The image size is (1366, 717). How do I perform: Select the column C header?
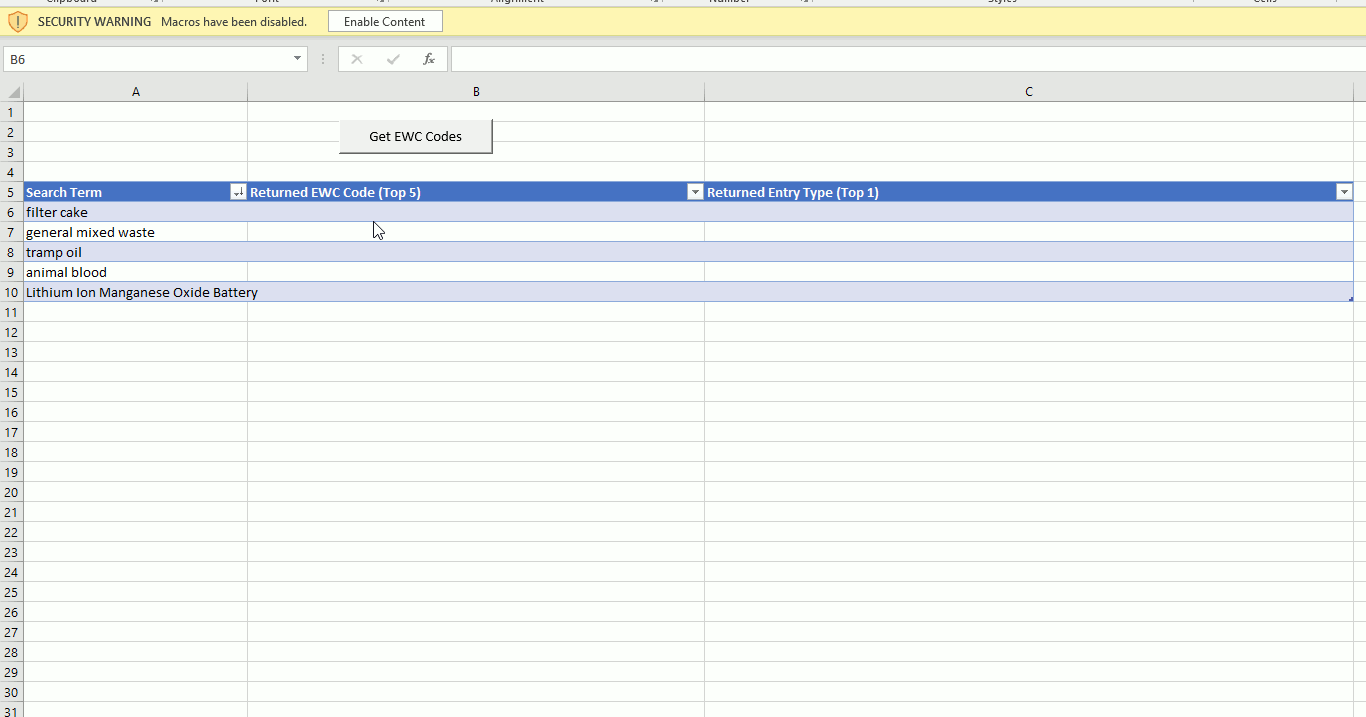pos(1029,92)
